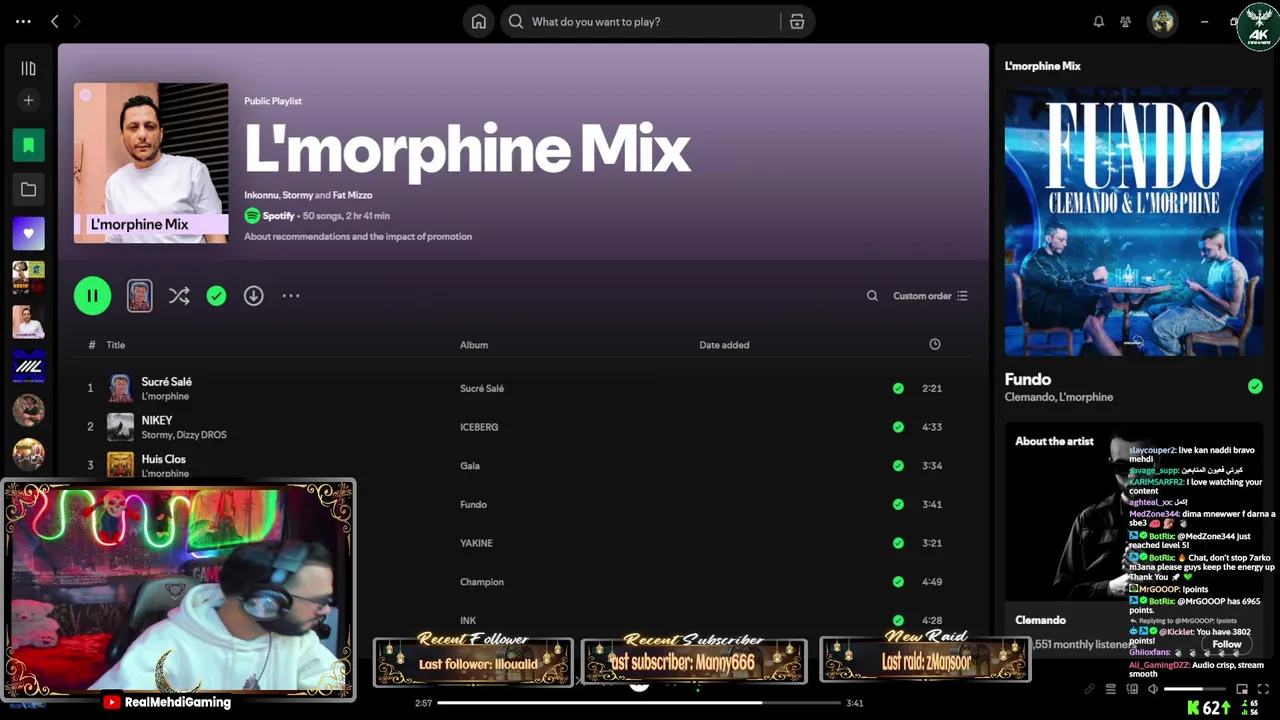Open recommendations and promotion info link

click(x=358, y=237)
